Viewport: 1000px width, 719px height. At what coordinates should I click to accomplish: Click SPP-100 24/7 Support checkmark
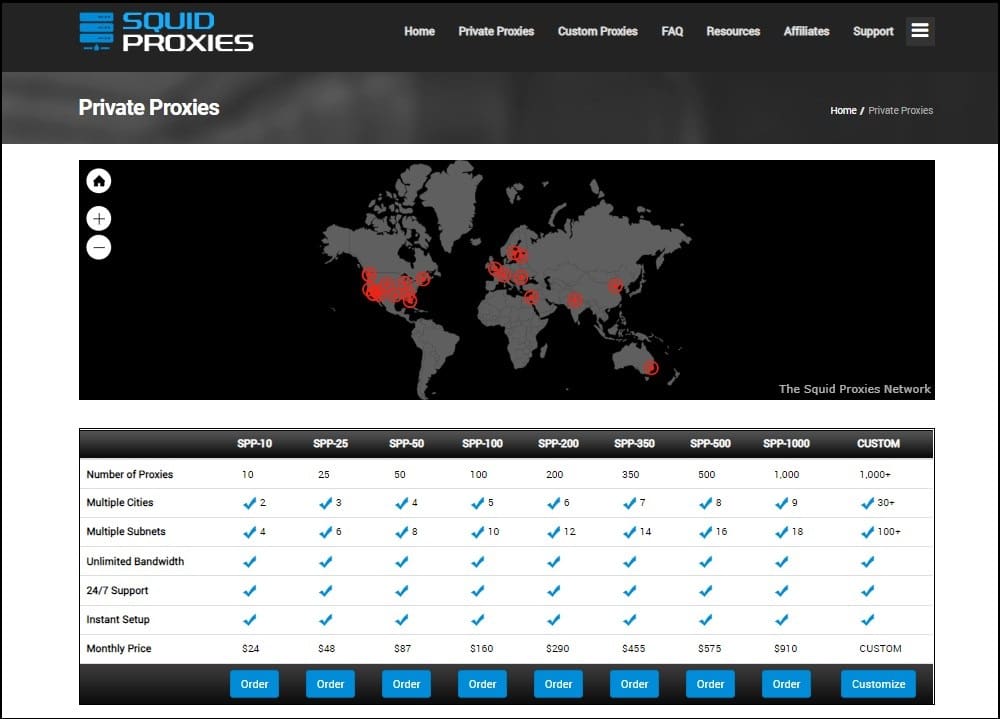[x=477, y=591]
